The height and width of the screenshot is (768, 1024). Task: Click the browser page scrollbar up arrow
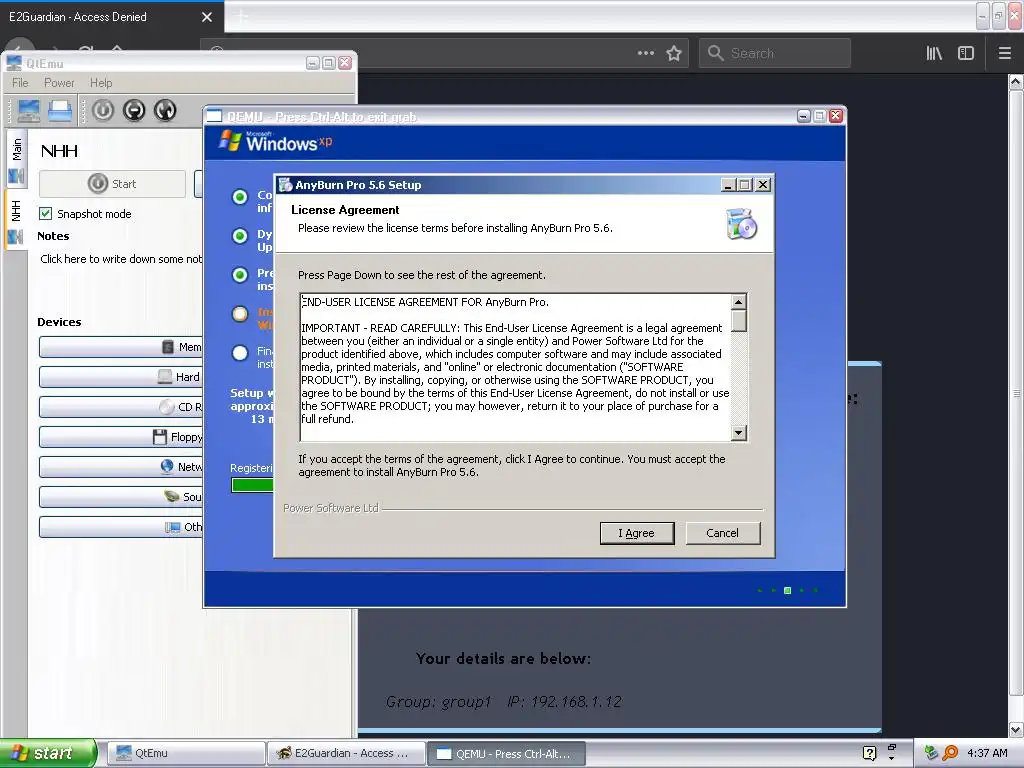1016,82
